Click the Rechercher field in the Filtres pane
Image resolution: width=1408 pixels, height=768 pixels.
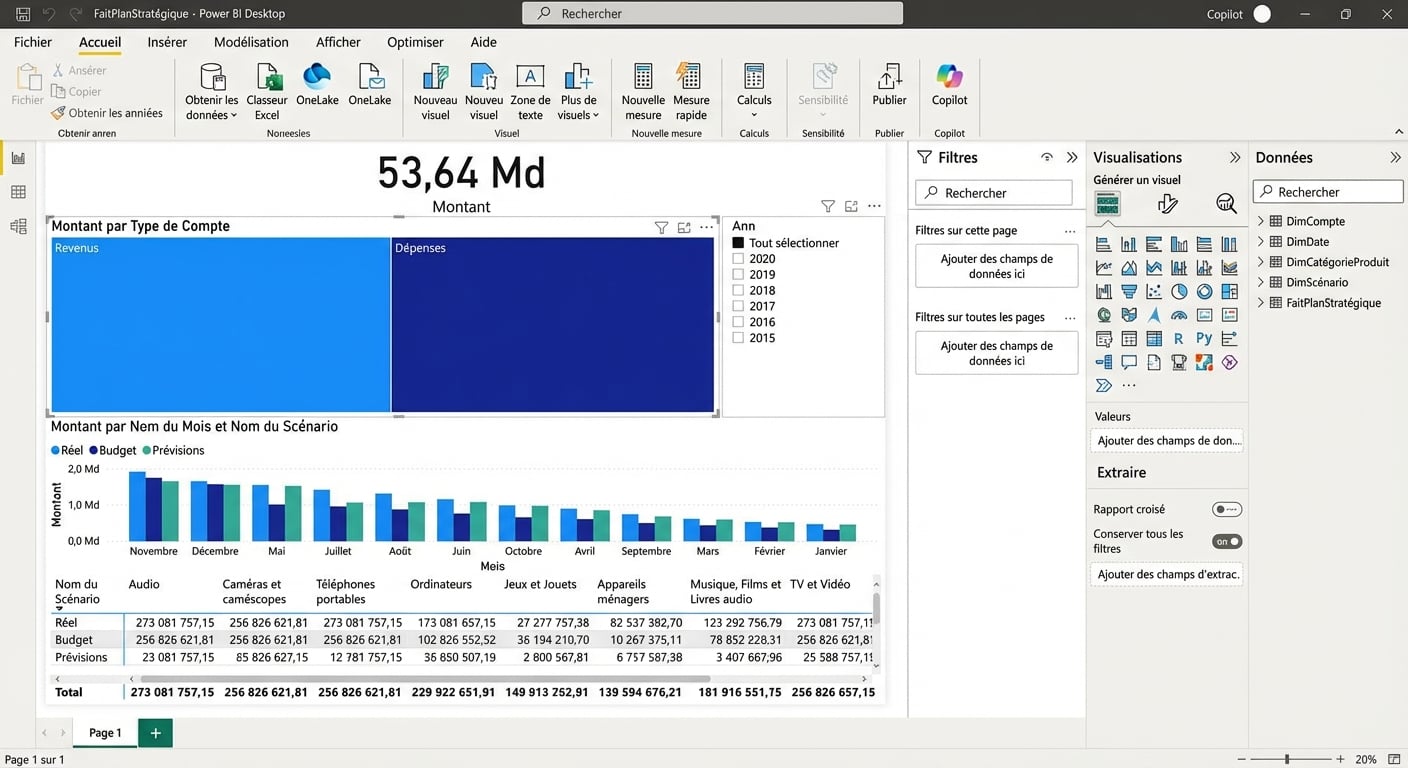tap(993, 192)
